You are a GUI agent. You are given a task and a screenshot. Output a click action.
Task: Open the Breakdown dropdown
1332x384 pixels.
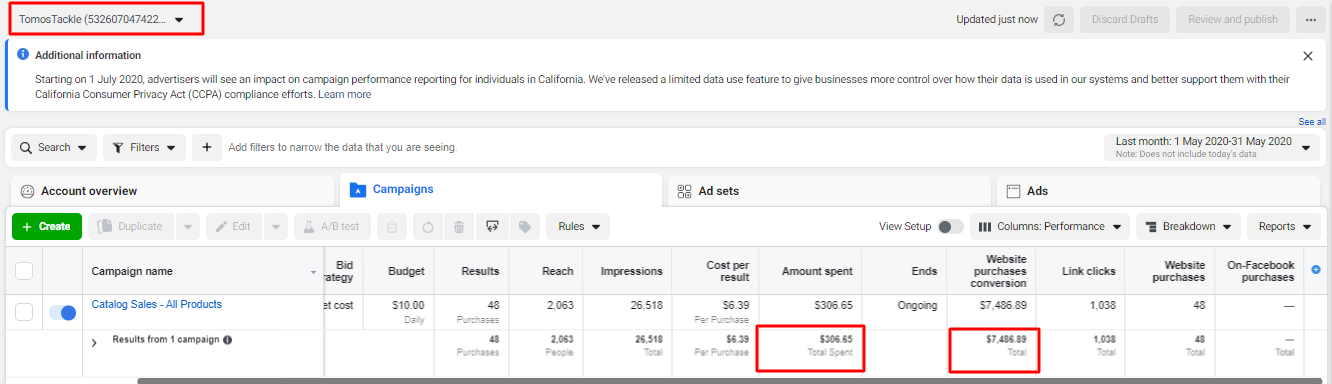(x=1188, y=227)
